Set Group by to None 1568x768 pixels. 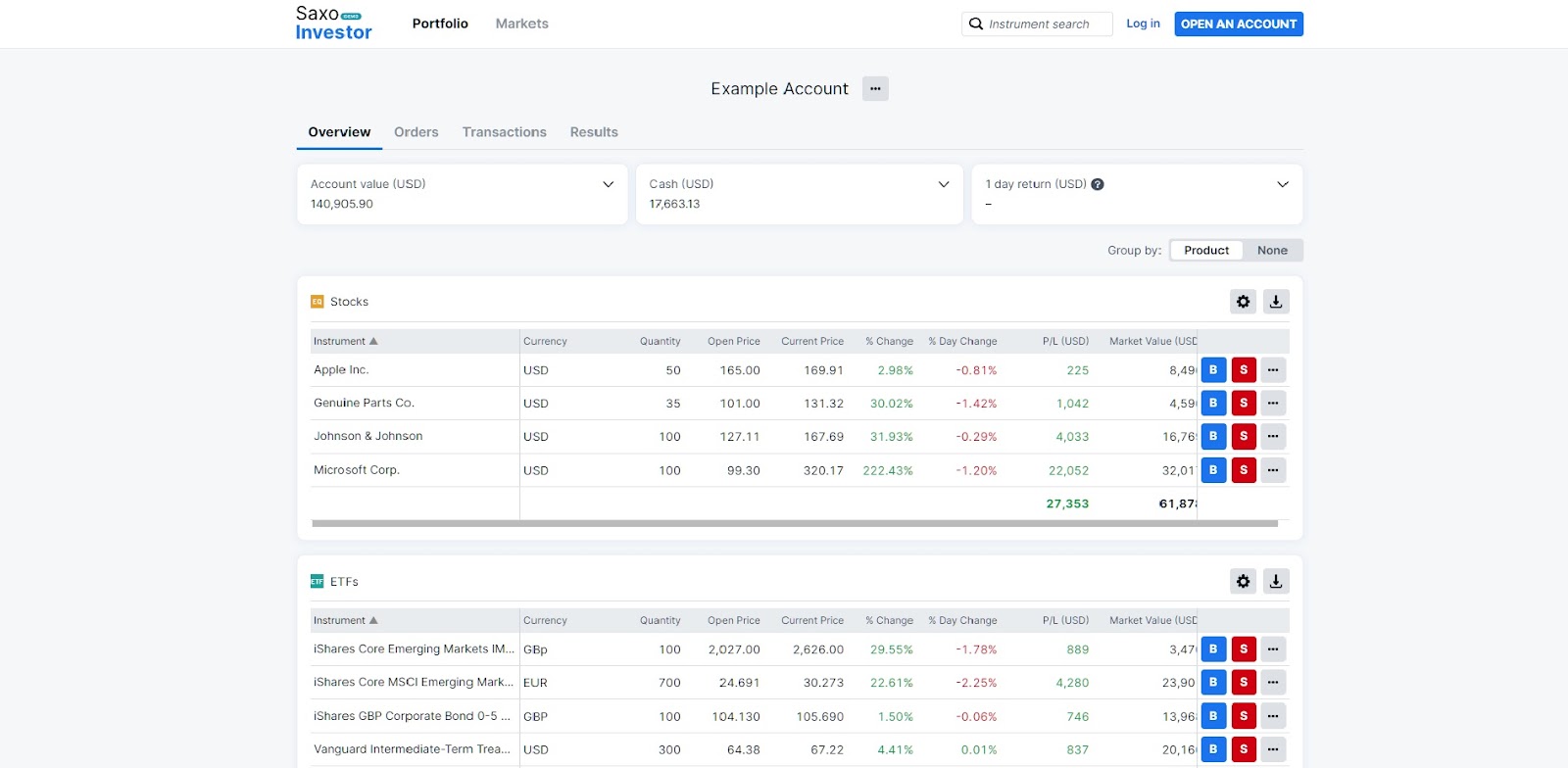(x=1272, y=251)
